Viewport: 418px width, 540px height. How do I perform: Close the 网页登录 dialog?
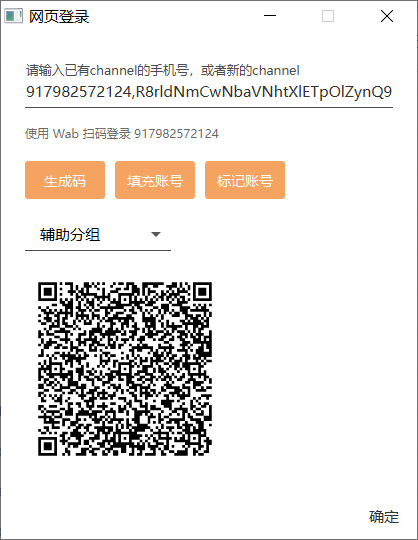click(x=387, y=16)
